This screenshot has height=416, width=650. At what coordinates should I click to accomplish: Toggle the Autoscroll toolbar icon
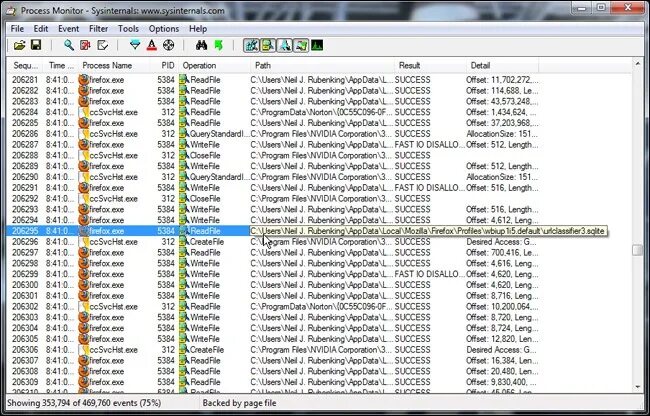coord(85,45)
